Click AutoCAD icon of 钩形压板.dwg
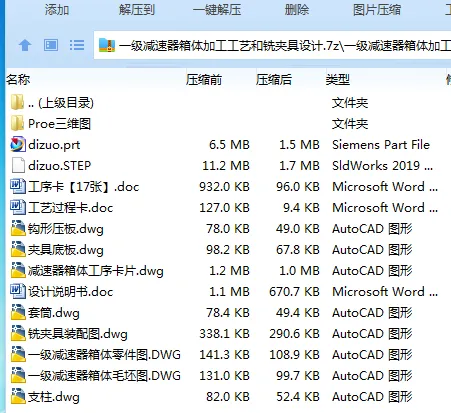Viewport: 451px width, 413px height. [18, 229]
